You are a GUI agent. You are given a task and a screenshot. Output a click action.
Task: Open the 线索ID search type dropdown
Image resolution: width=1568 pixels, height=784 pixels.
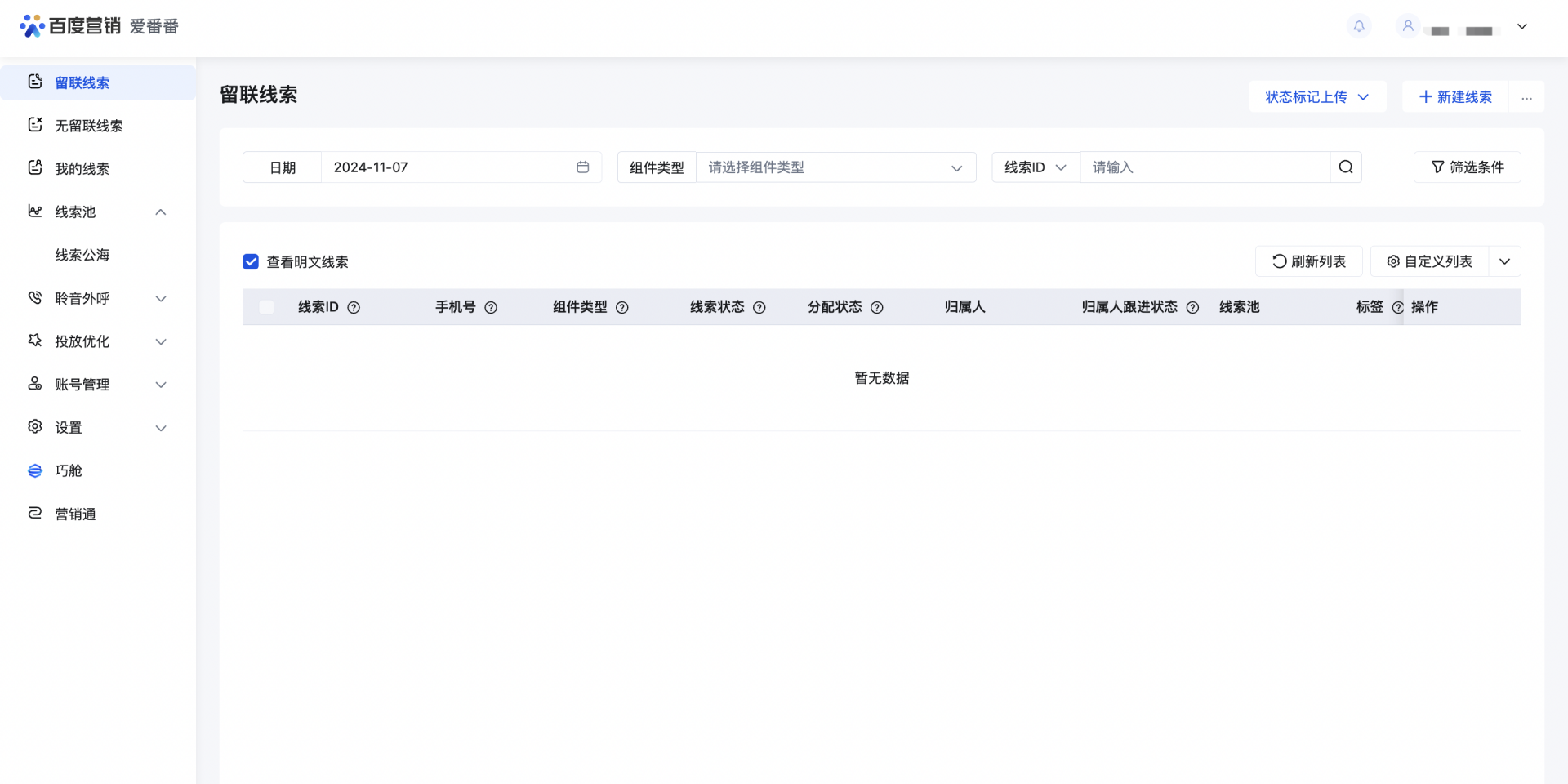click(x=1036, y=167)
